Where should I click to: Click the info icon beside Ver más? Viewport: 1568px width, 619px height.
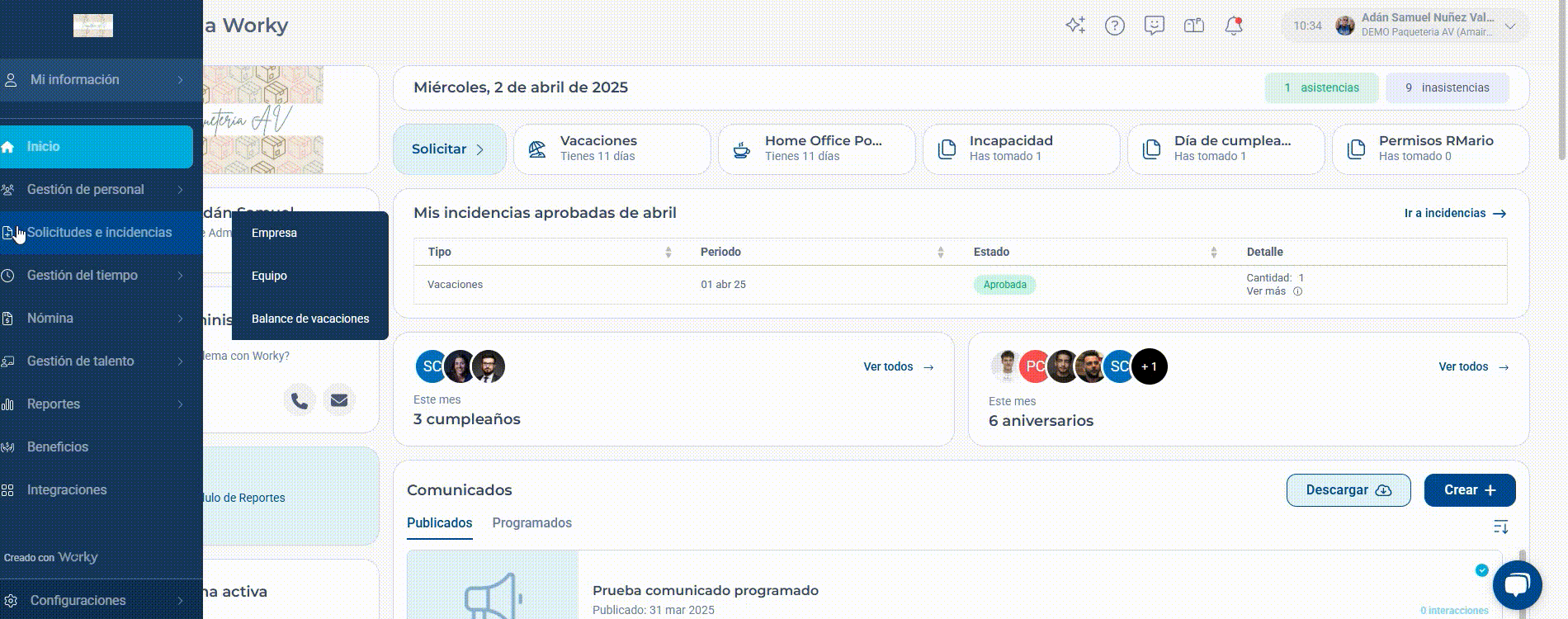tap(1297, 291)
